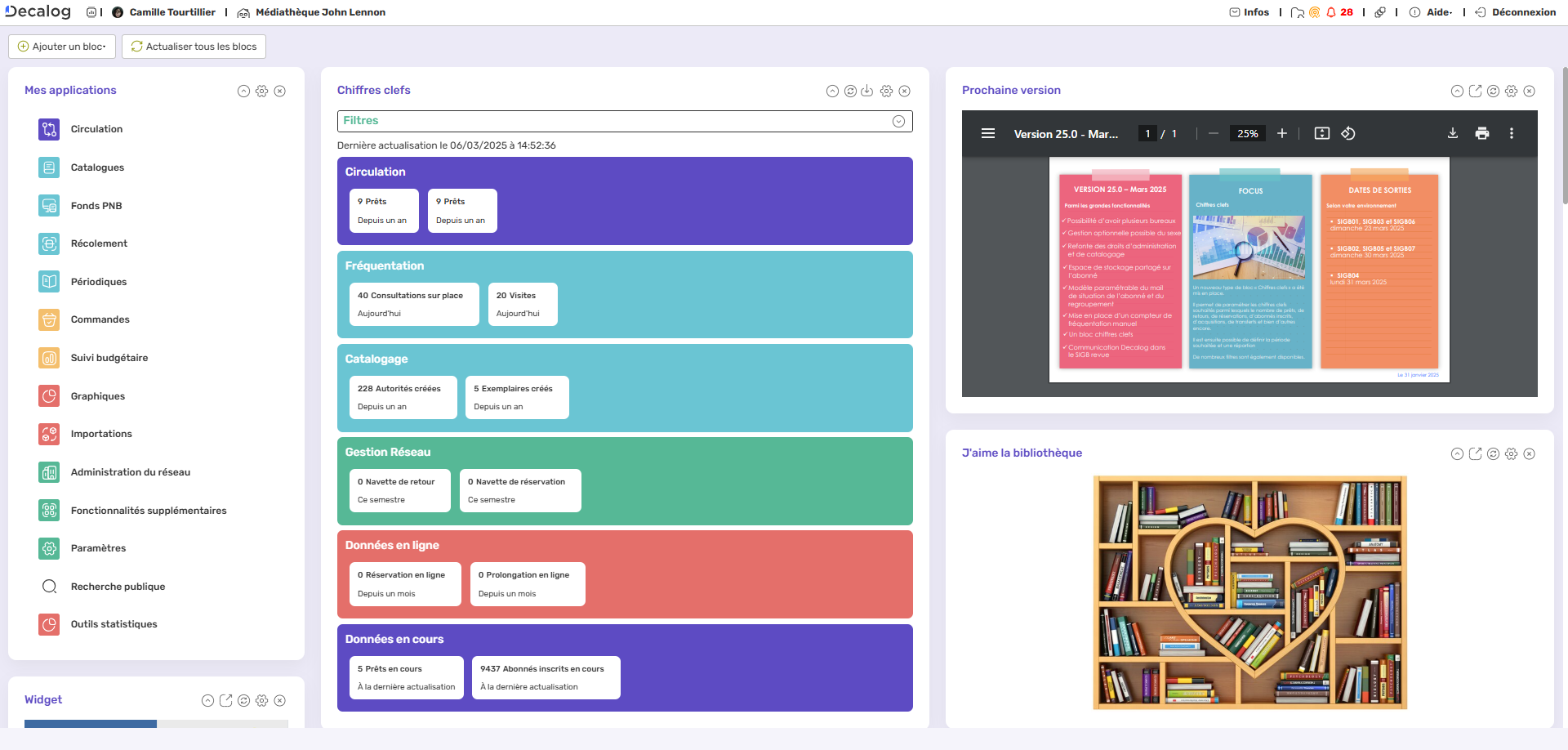Collapse the Mes applications panel
This screenshot has width=1568, height=750.
(243, 92)
